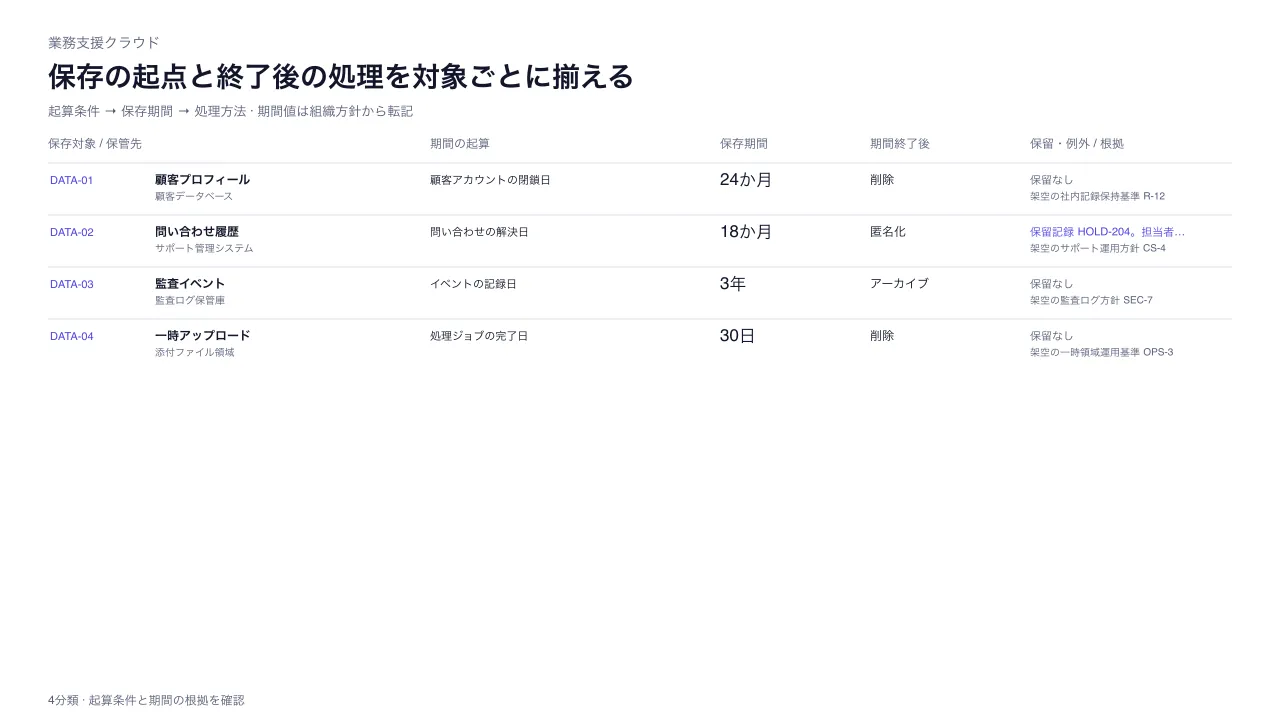The width and height of the screenshot is (1280, 720).
Task: Click the footer note 4分類 · 起算条件と期間の根拠を確認
Action: click(146, 700)
